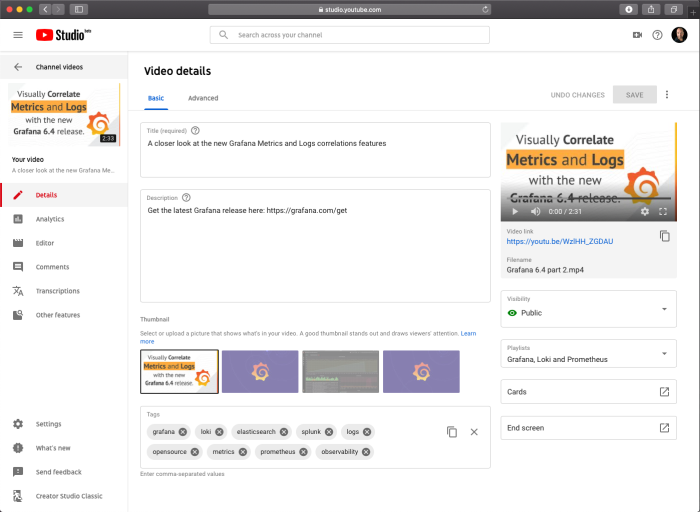Viewport: 700px width, 512px height.
Task: Open the Cards editor external link icon
Action: click(x=664, y=391)
